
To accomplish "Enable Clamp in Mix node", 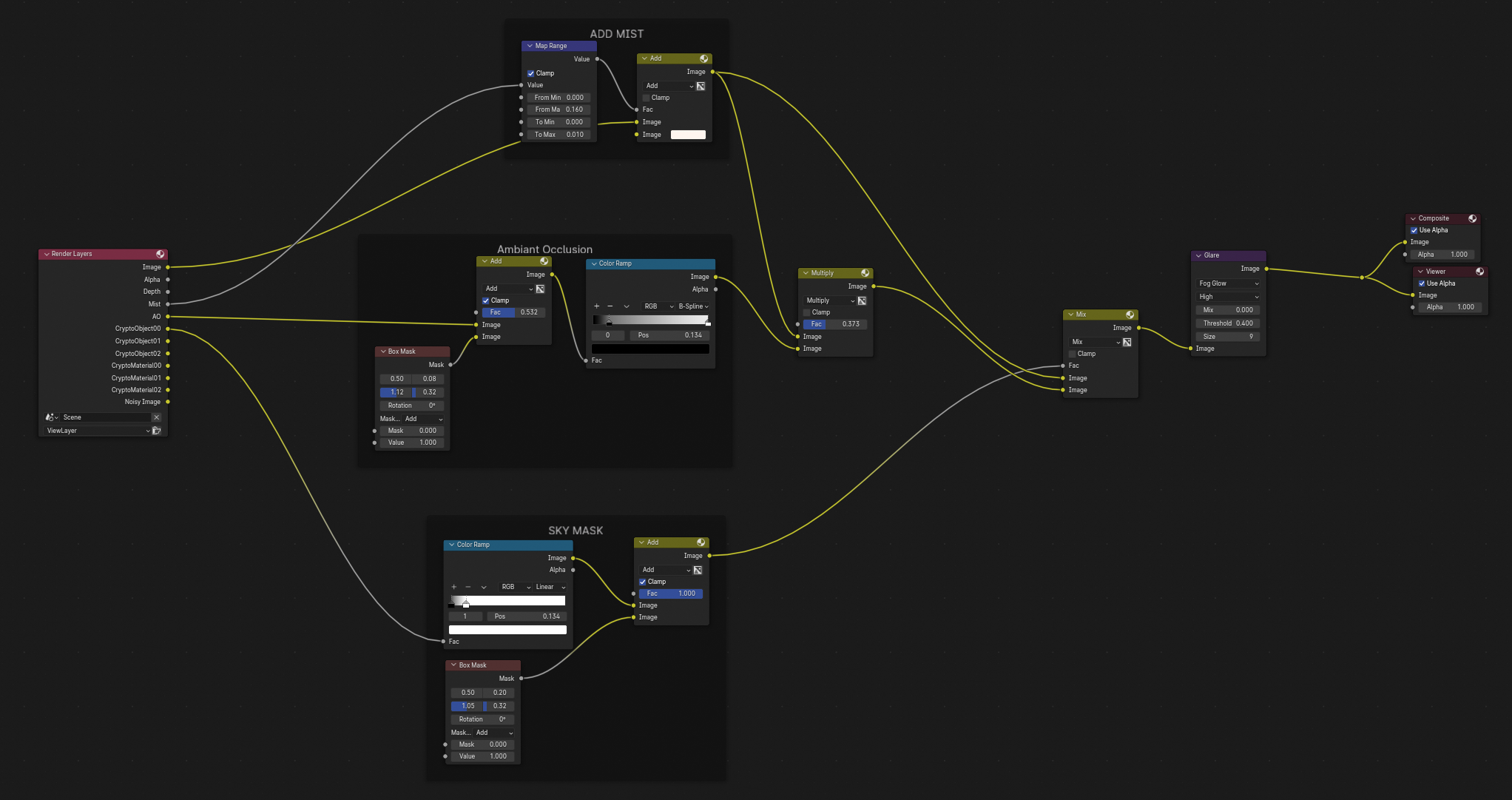I will pos(1072,354).
